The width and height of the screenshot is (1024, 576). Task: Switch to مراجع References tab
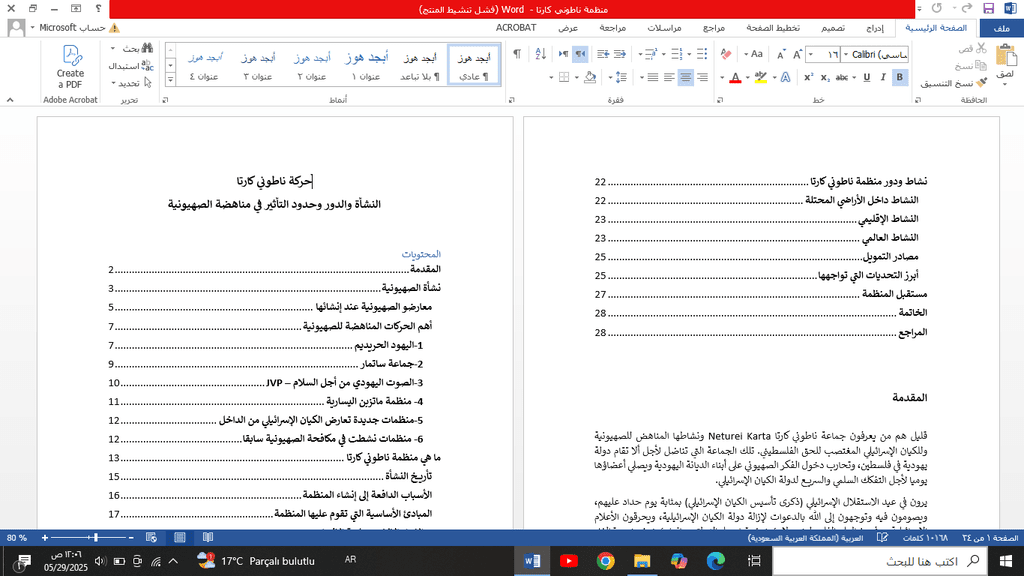tap(714, 28)
